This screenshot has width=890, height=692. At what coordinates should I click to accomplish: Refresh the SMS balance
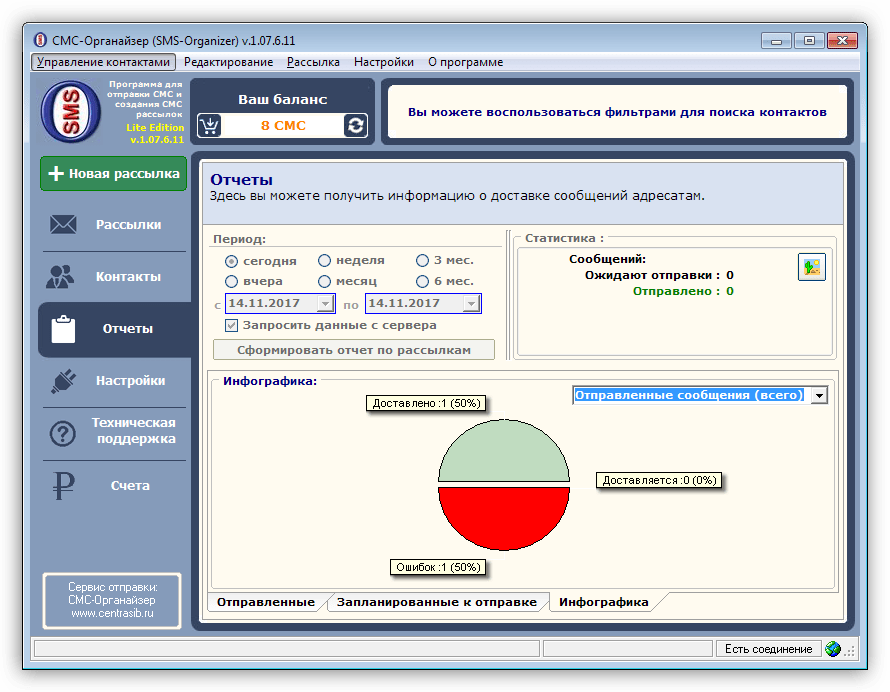coord(355,126)
